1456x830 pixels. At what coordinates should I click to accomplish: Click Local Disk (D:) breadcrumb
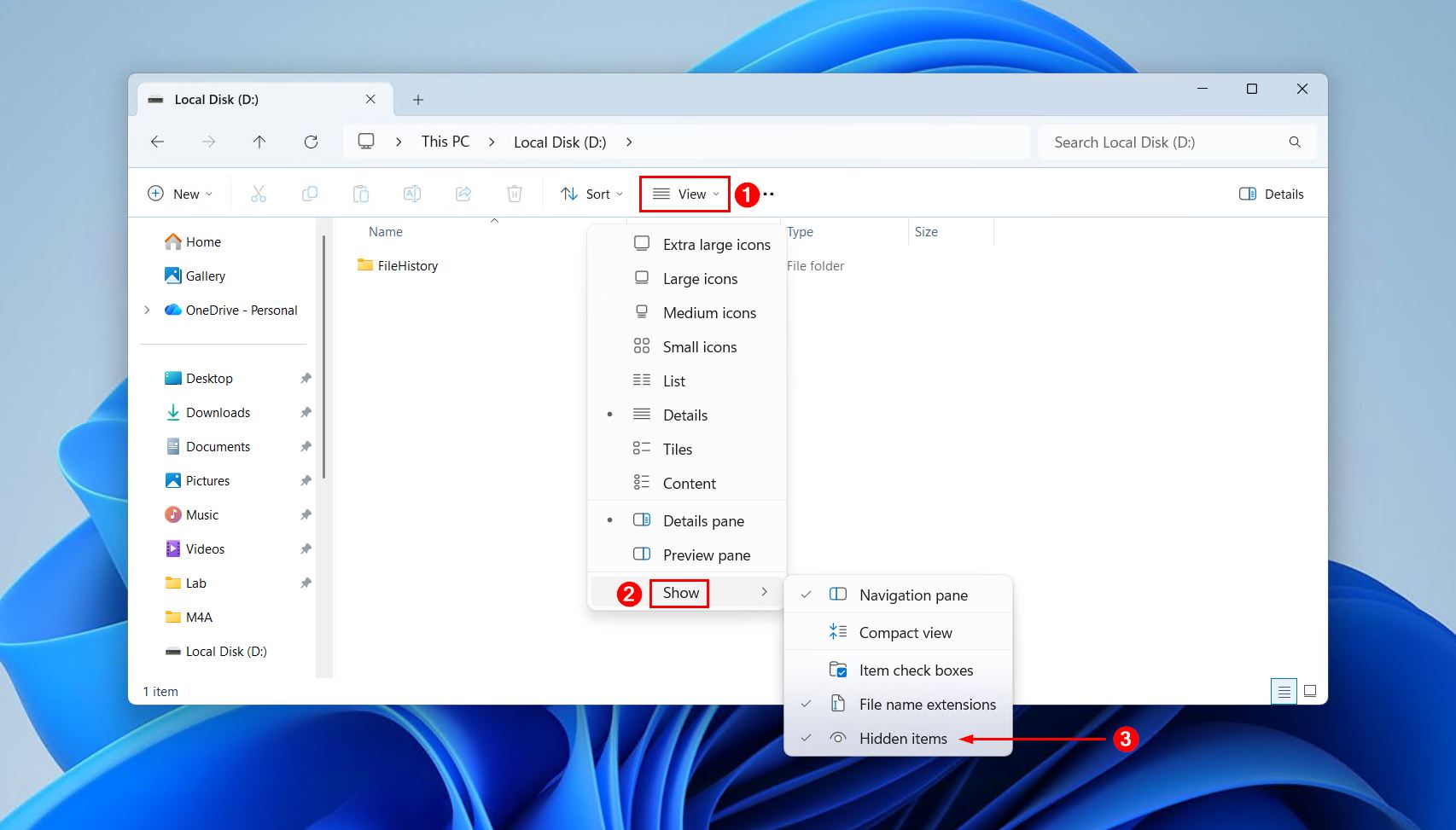[560, 142]
